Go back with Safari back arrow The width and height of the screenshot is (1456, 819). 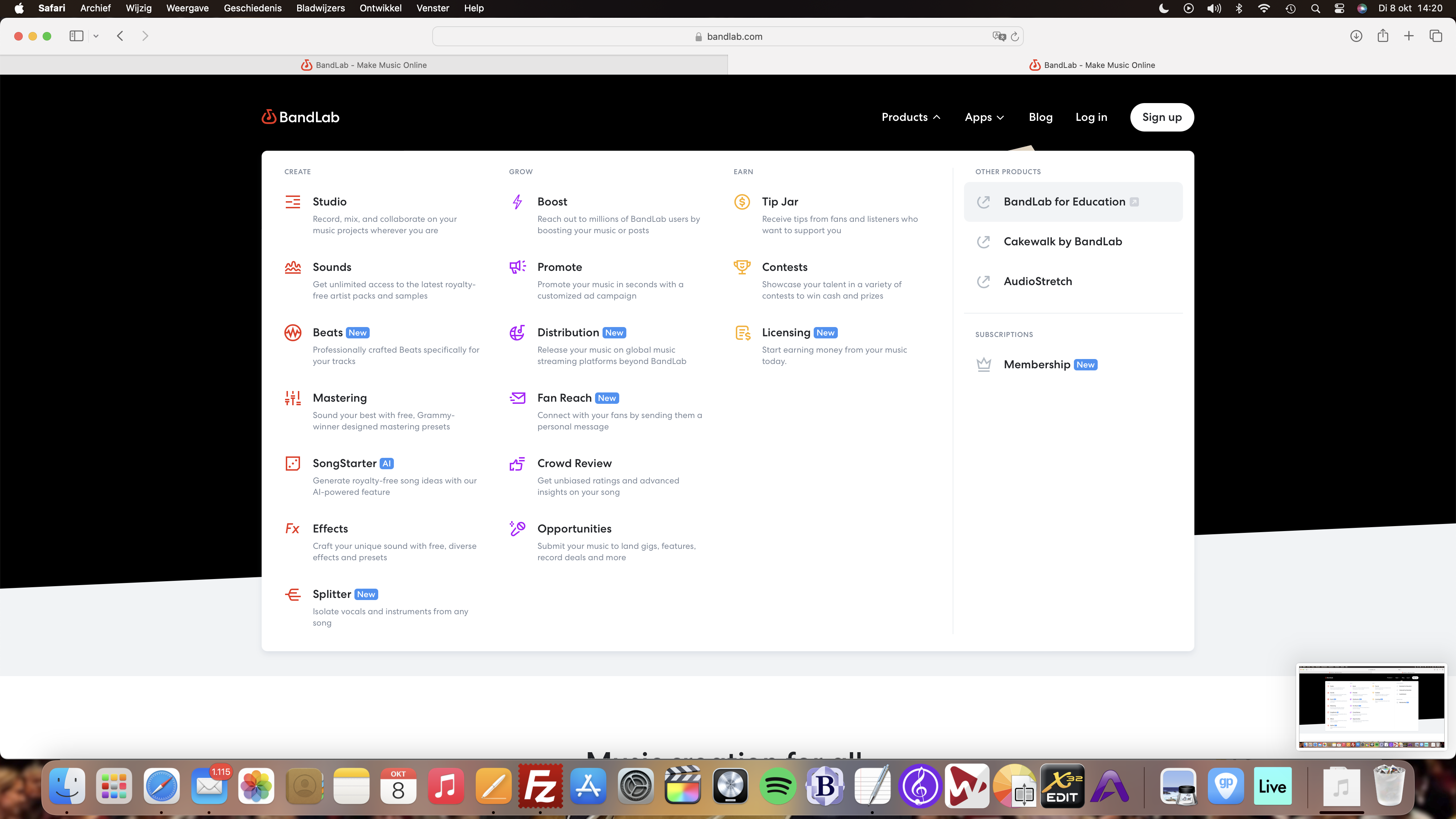[x=120, y=36]
